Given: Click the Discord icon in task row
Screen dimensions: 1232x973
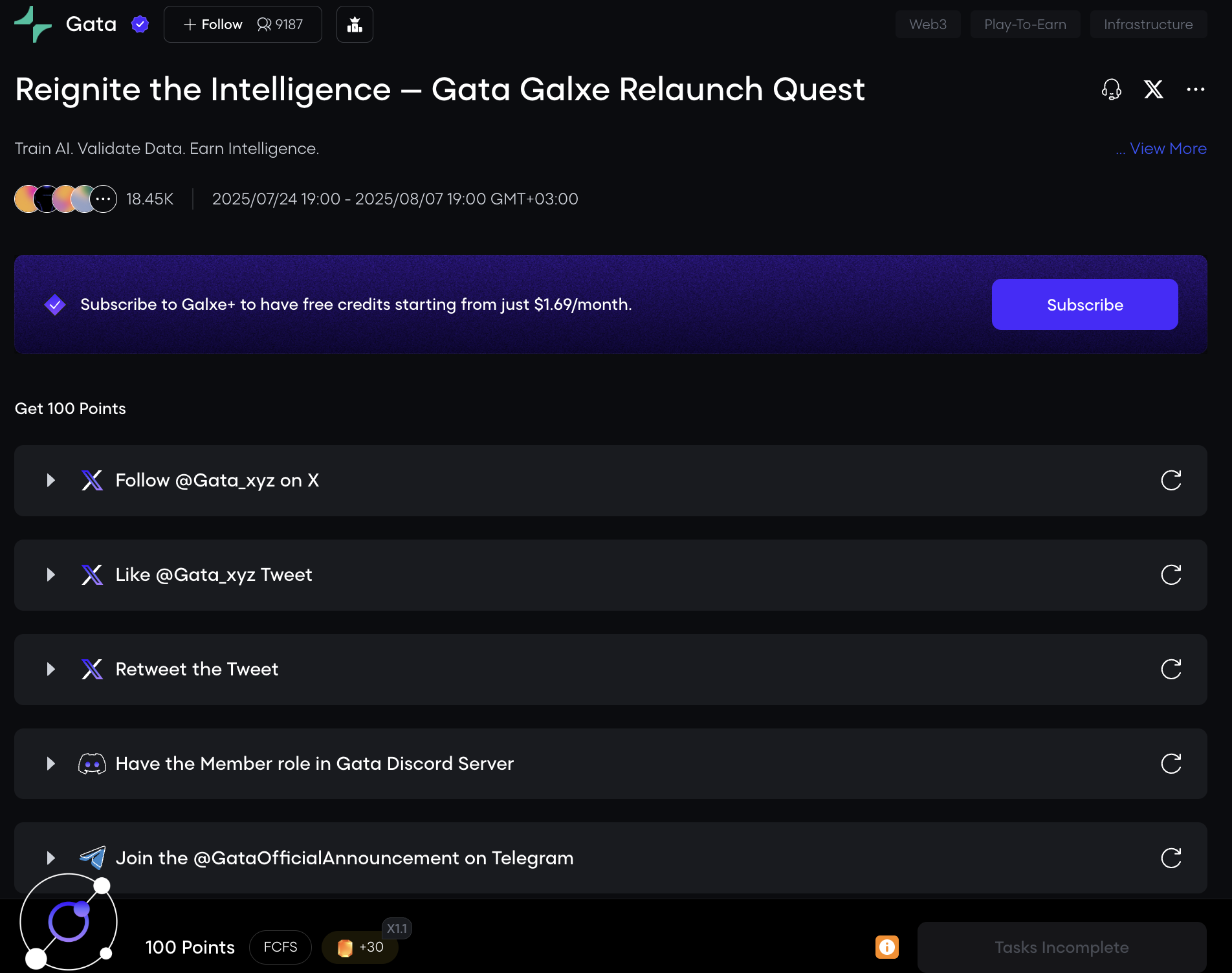Looking at the screenshot, I should point(92,763).
